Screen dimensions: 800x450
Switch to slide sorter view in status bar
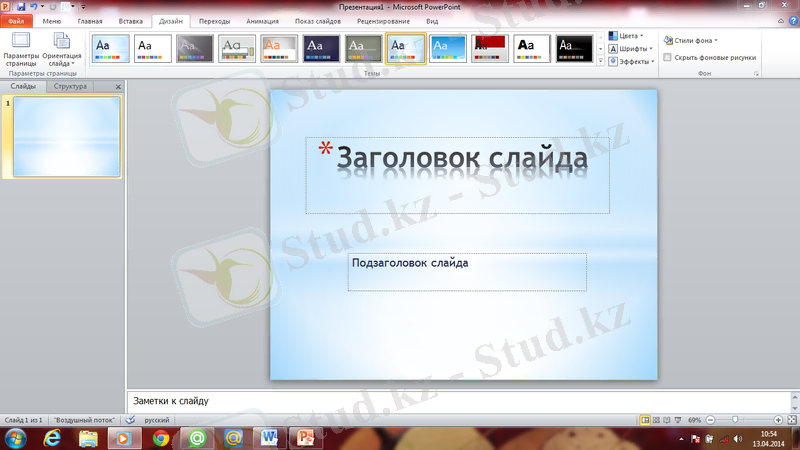coord(657,420)
